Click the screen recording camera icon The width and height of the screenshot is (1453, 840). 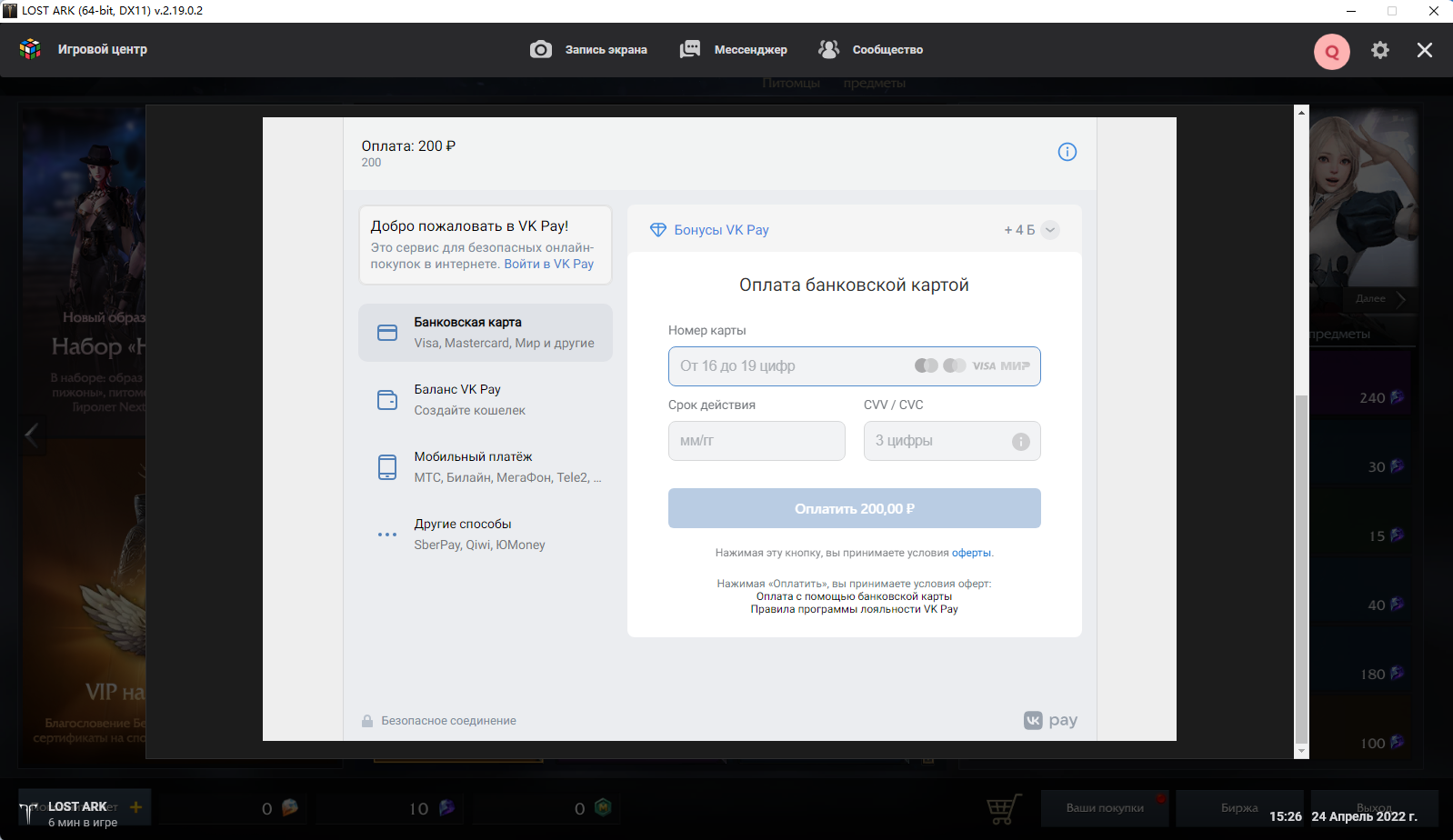(541, 49)
